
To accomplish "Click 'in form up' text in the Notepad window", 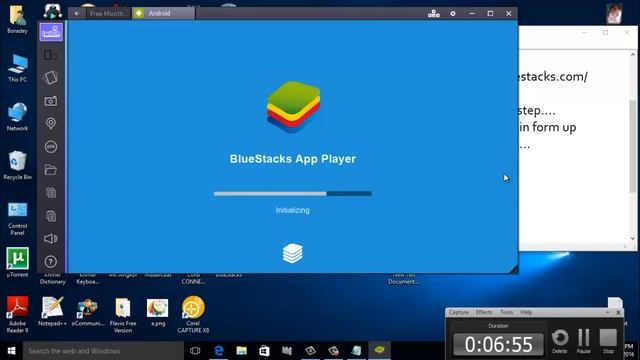I will [x=548, y=127].
